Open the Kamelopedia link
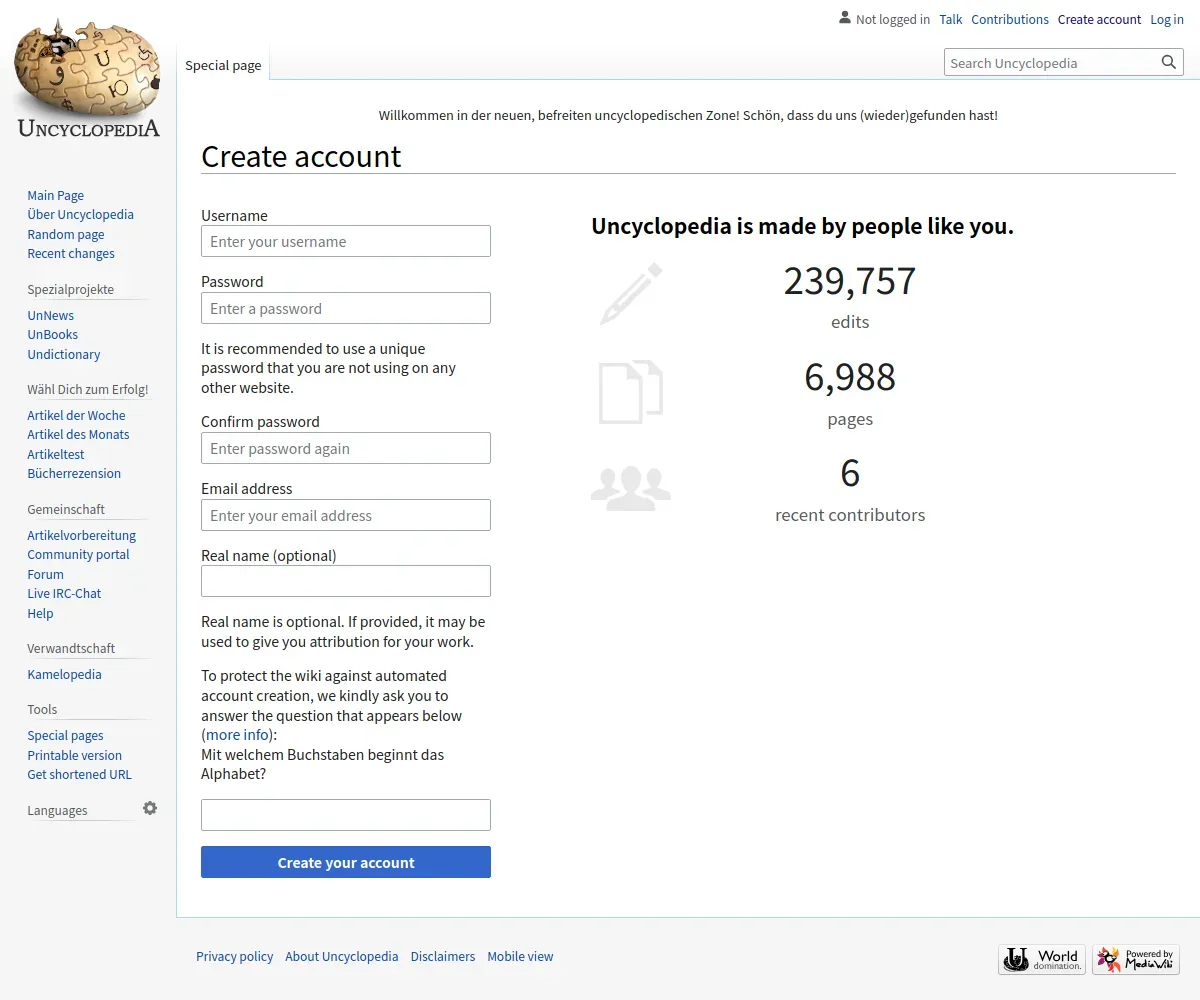 (x=64, y=674)
